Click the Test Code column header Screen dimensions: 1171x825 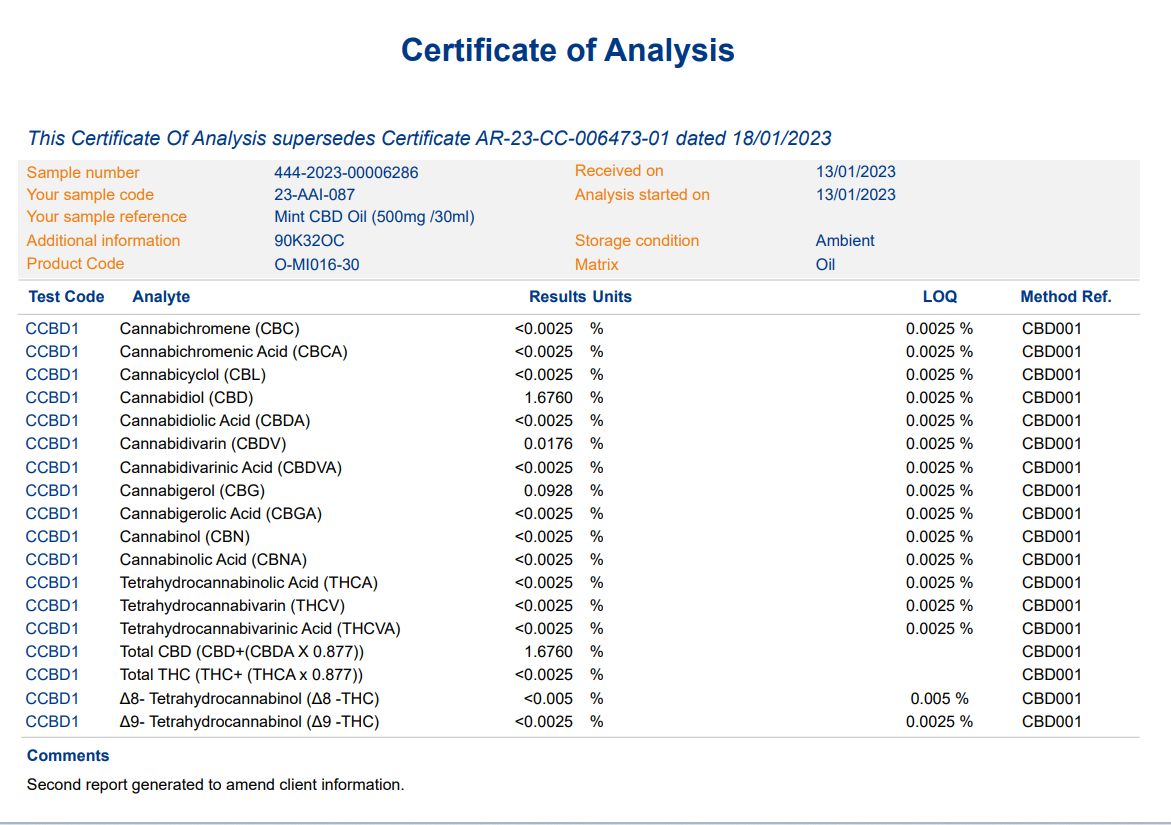tap(66, 297)
